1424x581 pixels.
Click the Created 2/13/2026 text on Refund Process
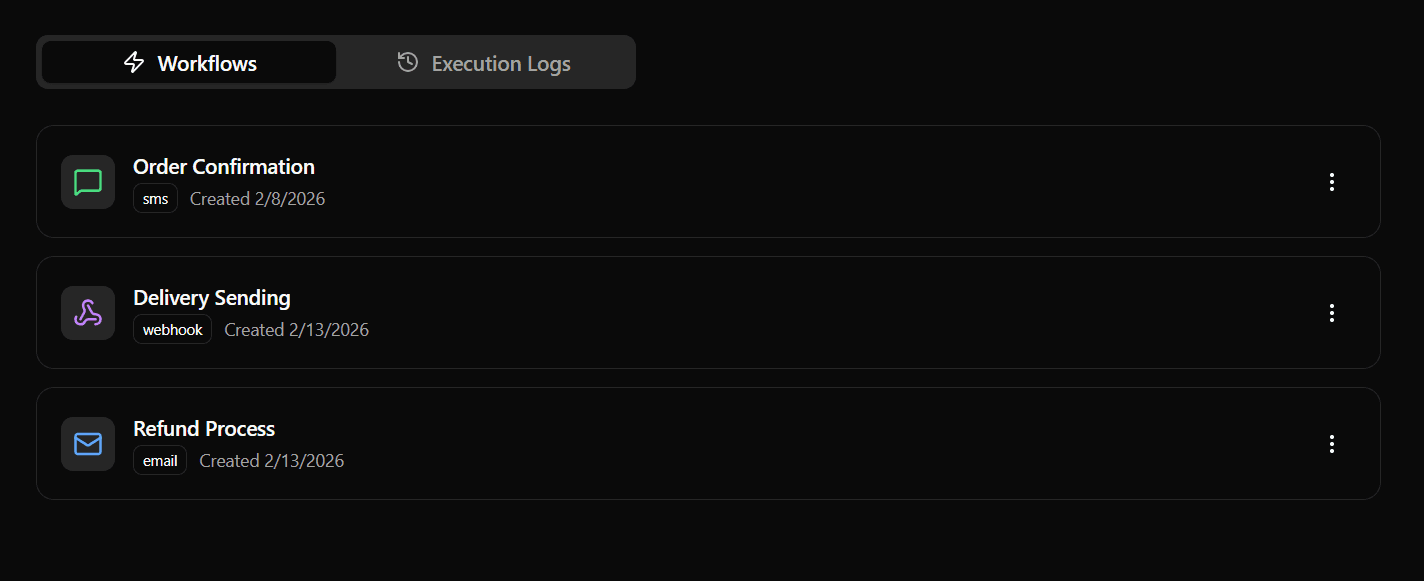tap(271, 460)
